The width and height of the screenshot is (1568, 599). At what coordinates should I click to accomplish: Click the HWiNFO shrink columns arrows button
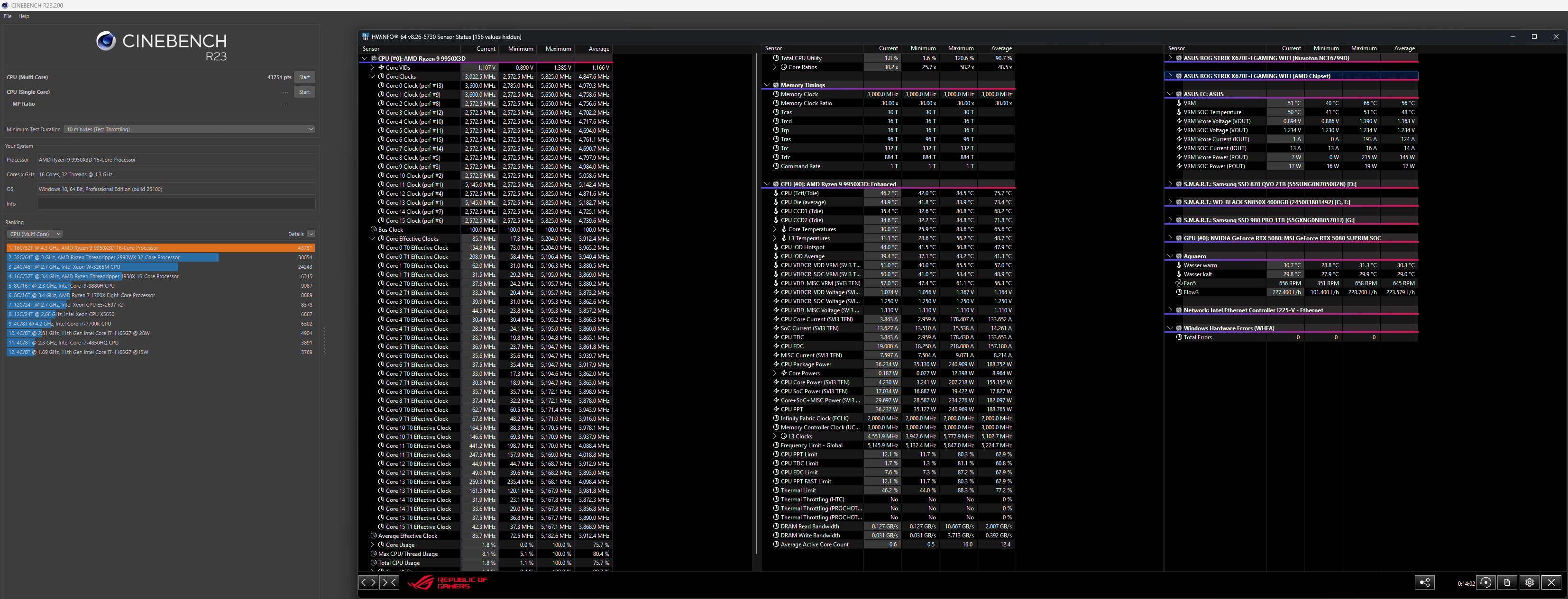pyautogui.click(x=389, y=582)
